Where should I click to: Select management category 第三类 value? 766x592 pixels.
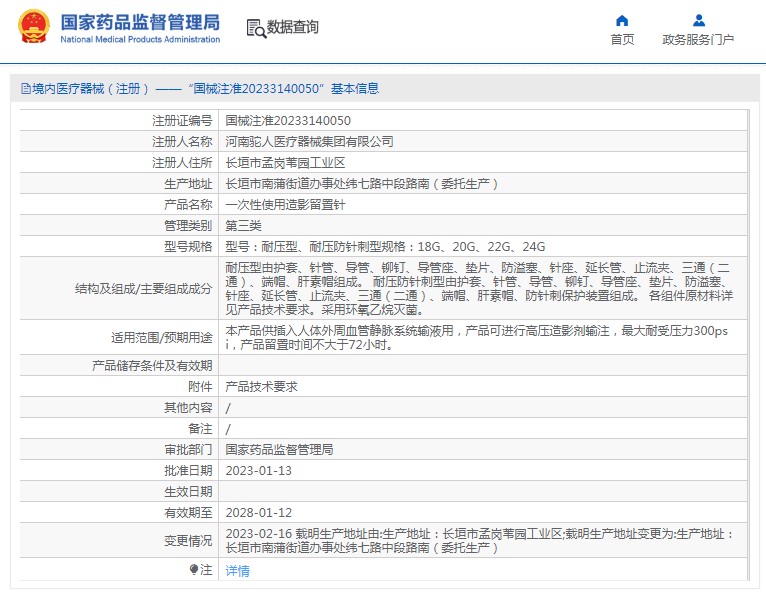[243, 226]
